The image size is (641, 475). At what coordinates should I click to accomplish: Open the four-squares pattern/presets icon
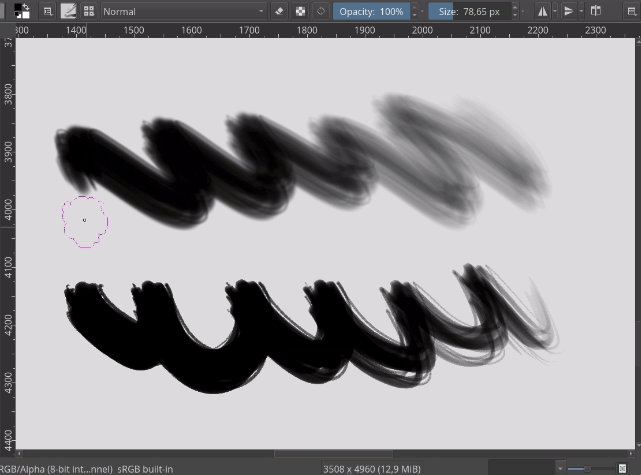[89, 11]
